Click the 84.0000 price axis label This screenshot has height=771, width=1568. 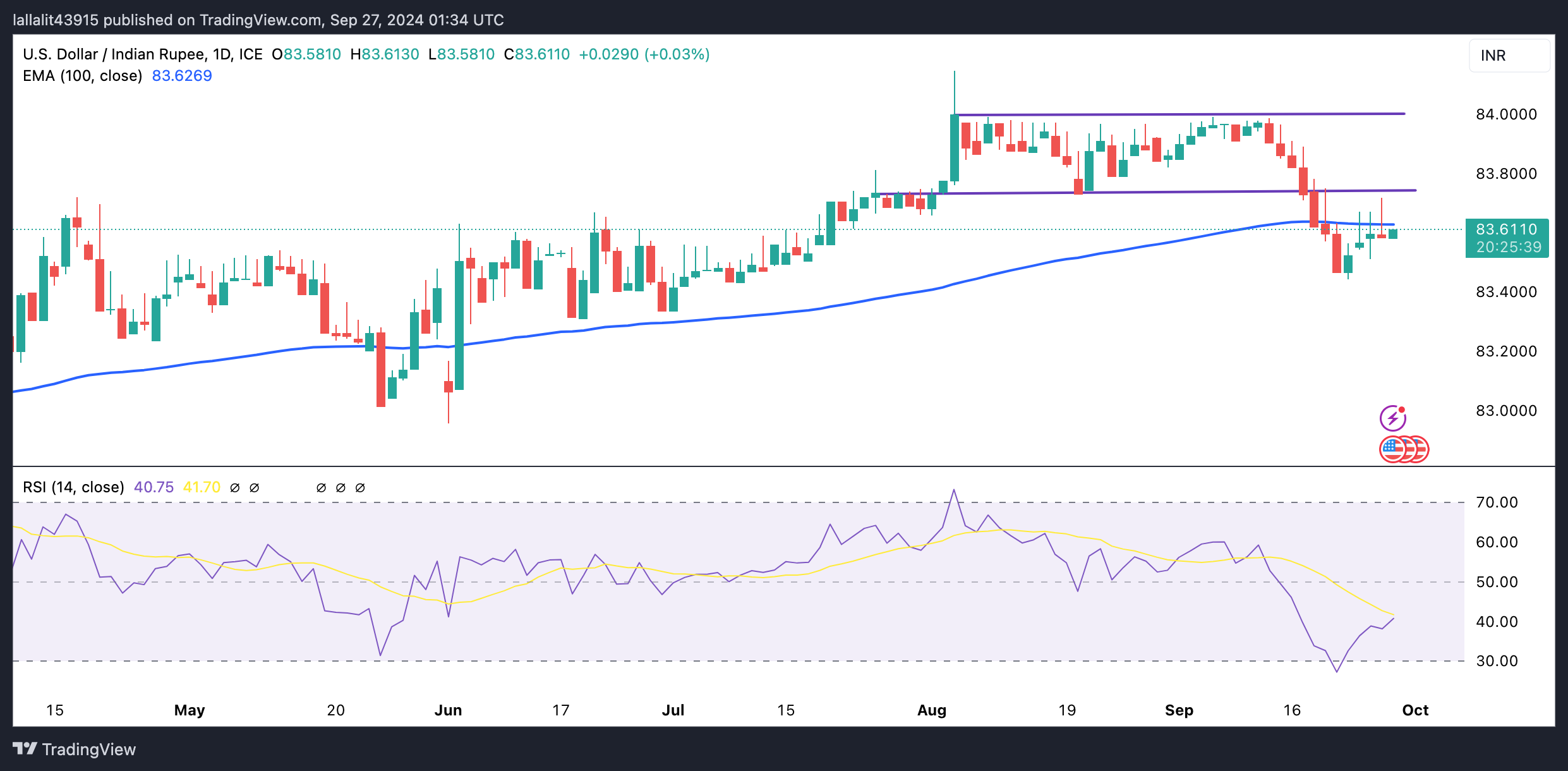[x=1506, y=114]
